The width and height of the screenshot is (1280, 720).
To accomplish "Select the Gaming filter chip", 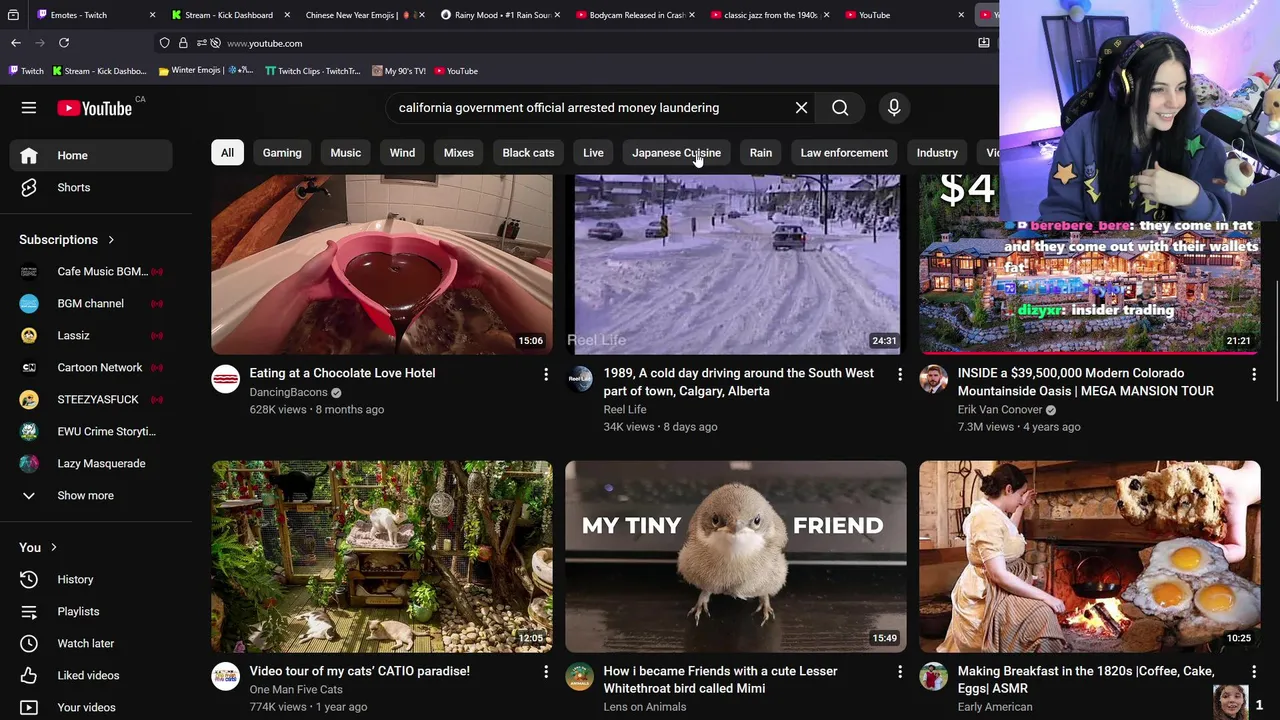I will tap(282, 153).
